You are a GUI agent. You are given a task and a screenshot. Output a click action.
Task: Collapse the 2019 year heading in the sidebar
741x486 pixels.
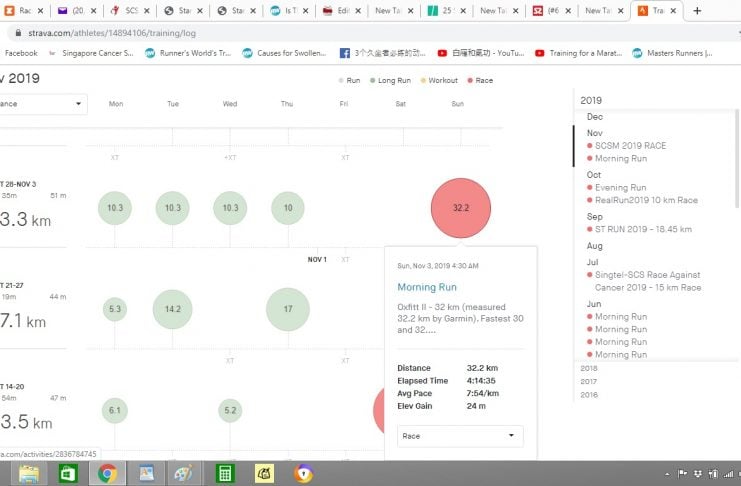click(x=591, y=100)
